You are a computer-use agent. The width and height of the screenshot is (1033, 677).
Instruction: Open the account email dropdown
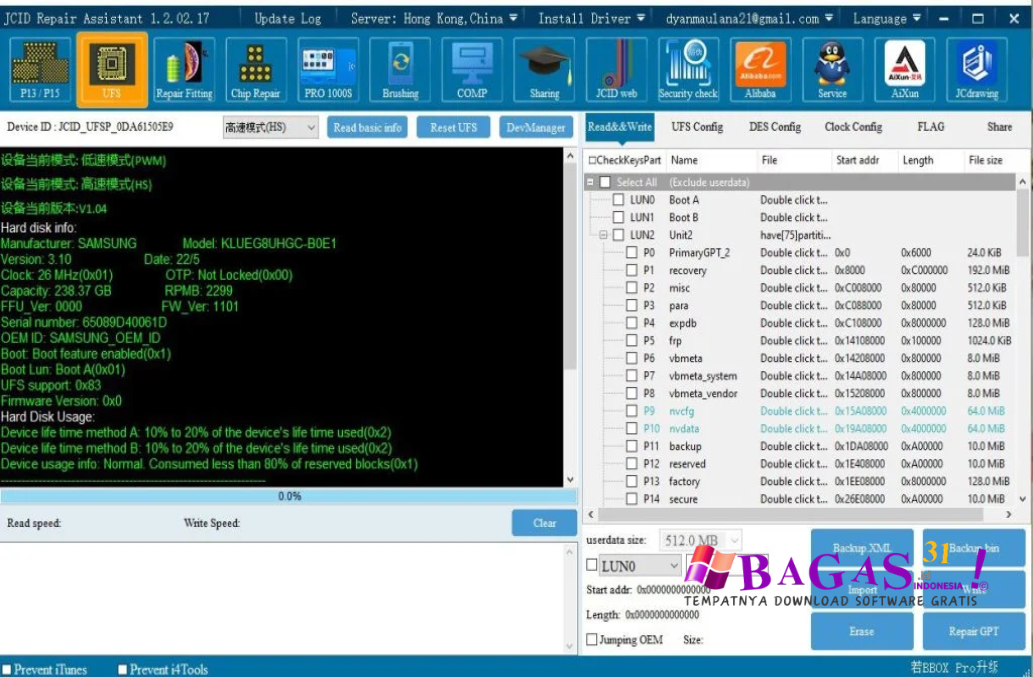tap(749, 18)
